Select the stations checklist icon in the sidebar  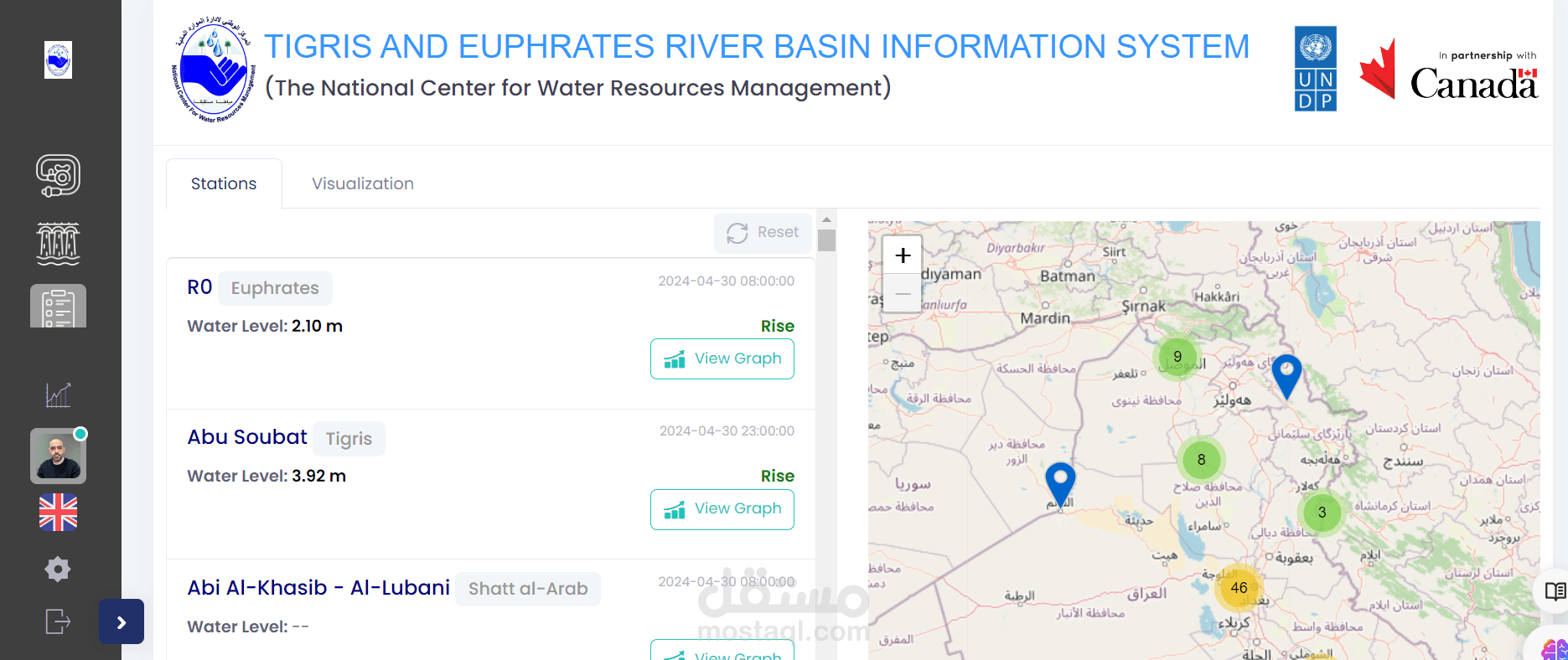[58, 306]
